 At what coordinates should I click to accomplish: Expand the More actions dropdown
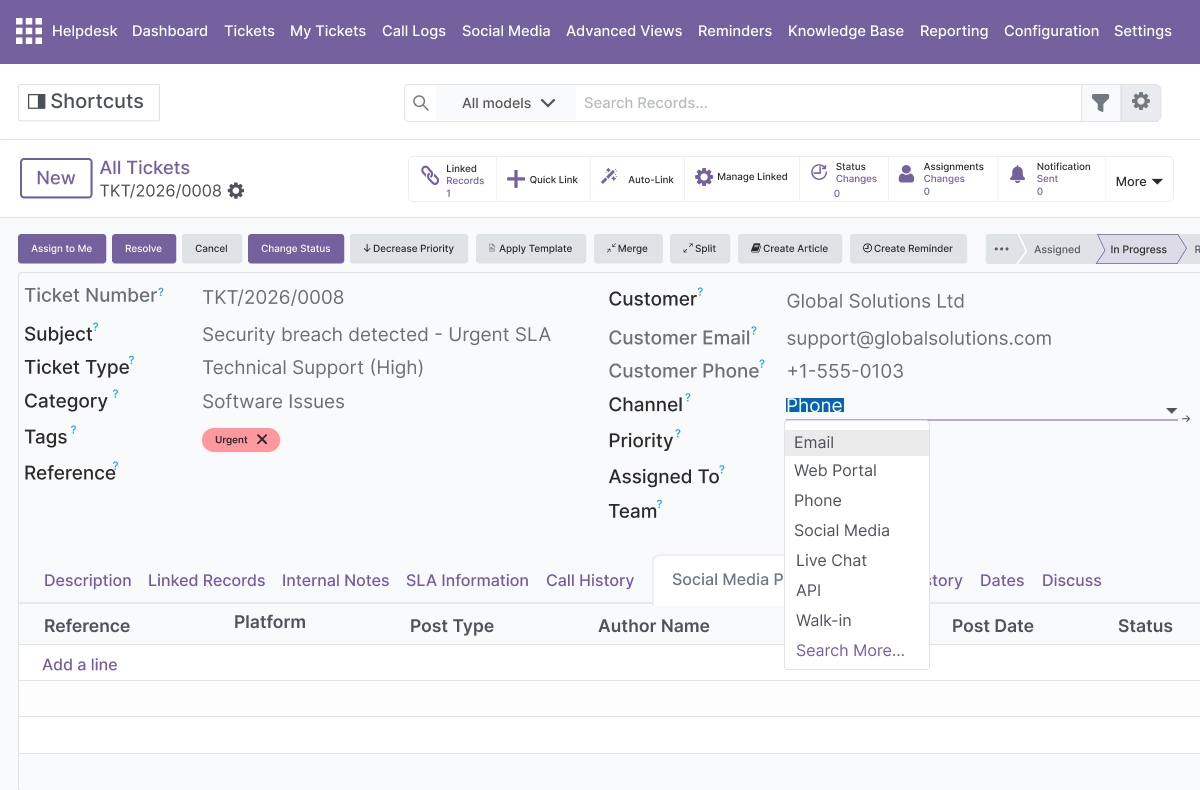tap(1139, 181)
